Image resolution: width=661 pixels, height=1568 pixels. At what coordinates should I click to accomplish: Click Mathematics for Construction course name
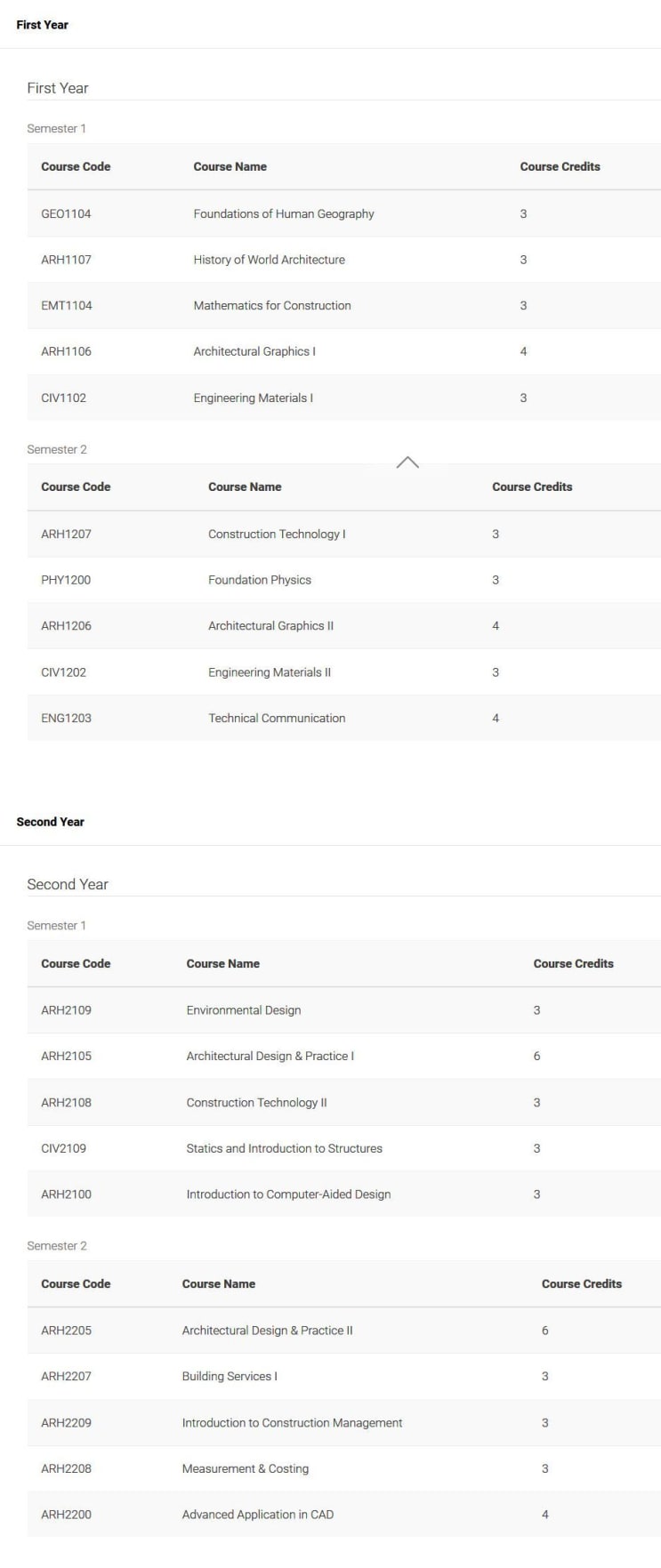tap(272, 305)
